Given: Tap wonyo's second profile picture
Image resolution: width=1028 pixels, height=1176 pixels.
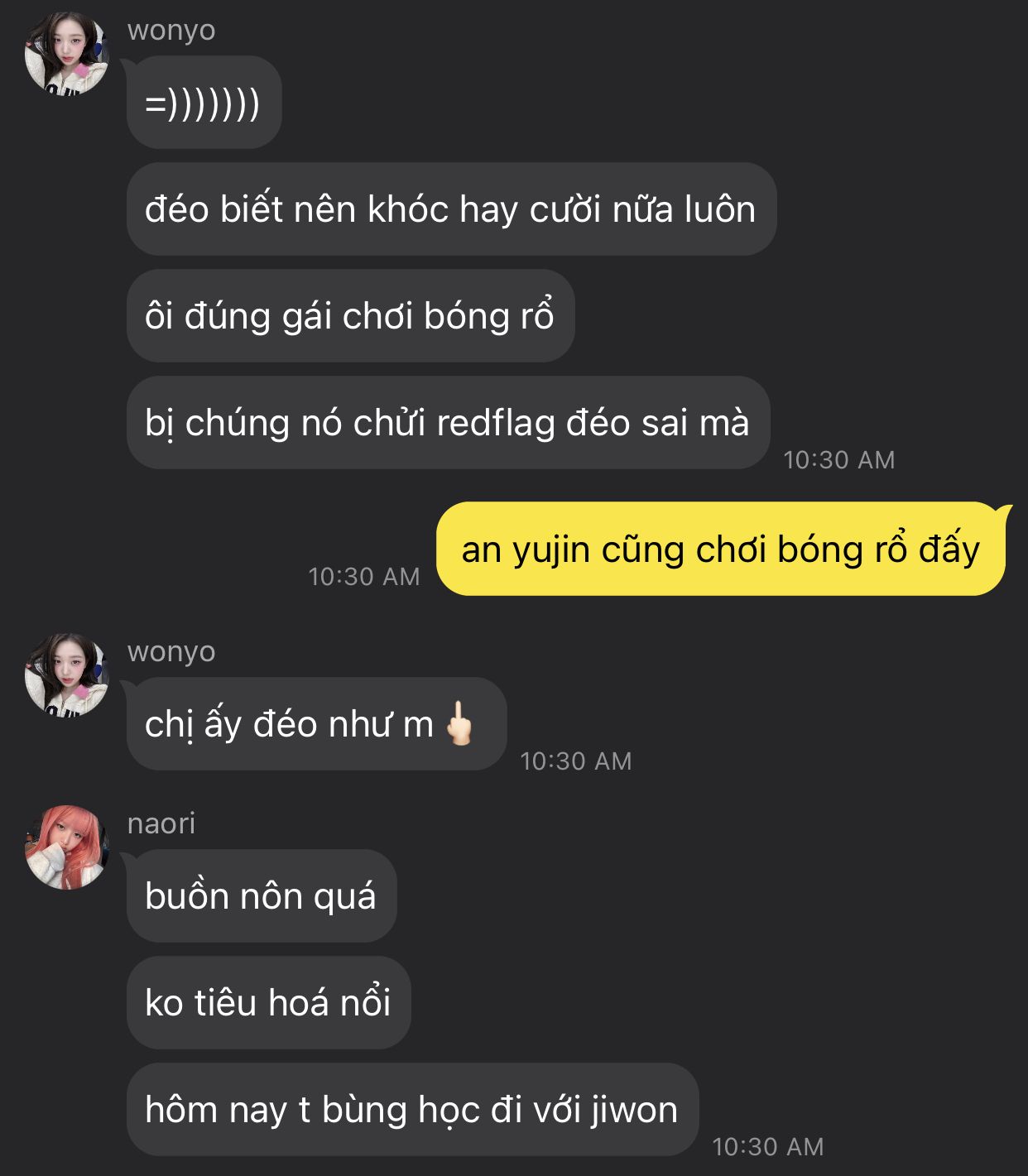Looking at the screenshot, I should pyautogui.click(x=67, y=675).
